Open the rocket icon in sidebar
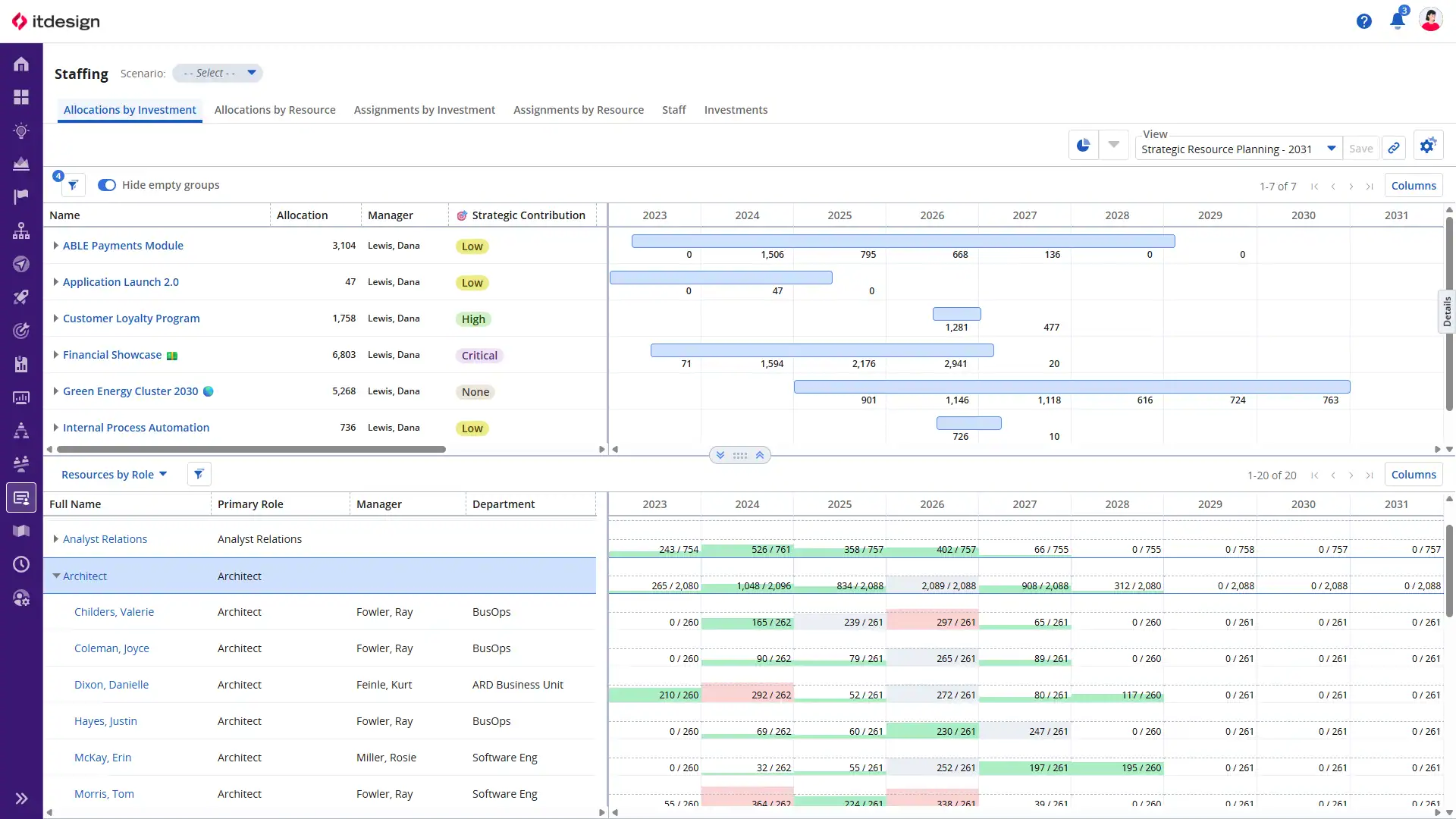Image resolution: width=1456 pixels, height=819 pixels. [21, 297]
